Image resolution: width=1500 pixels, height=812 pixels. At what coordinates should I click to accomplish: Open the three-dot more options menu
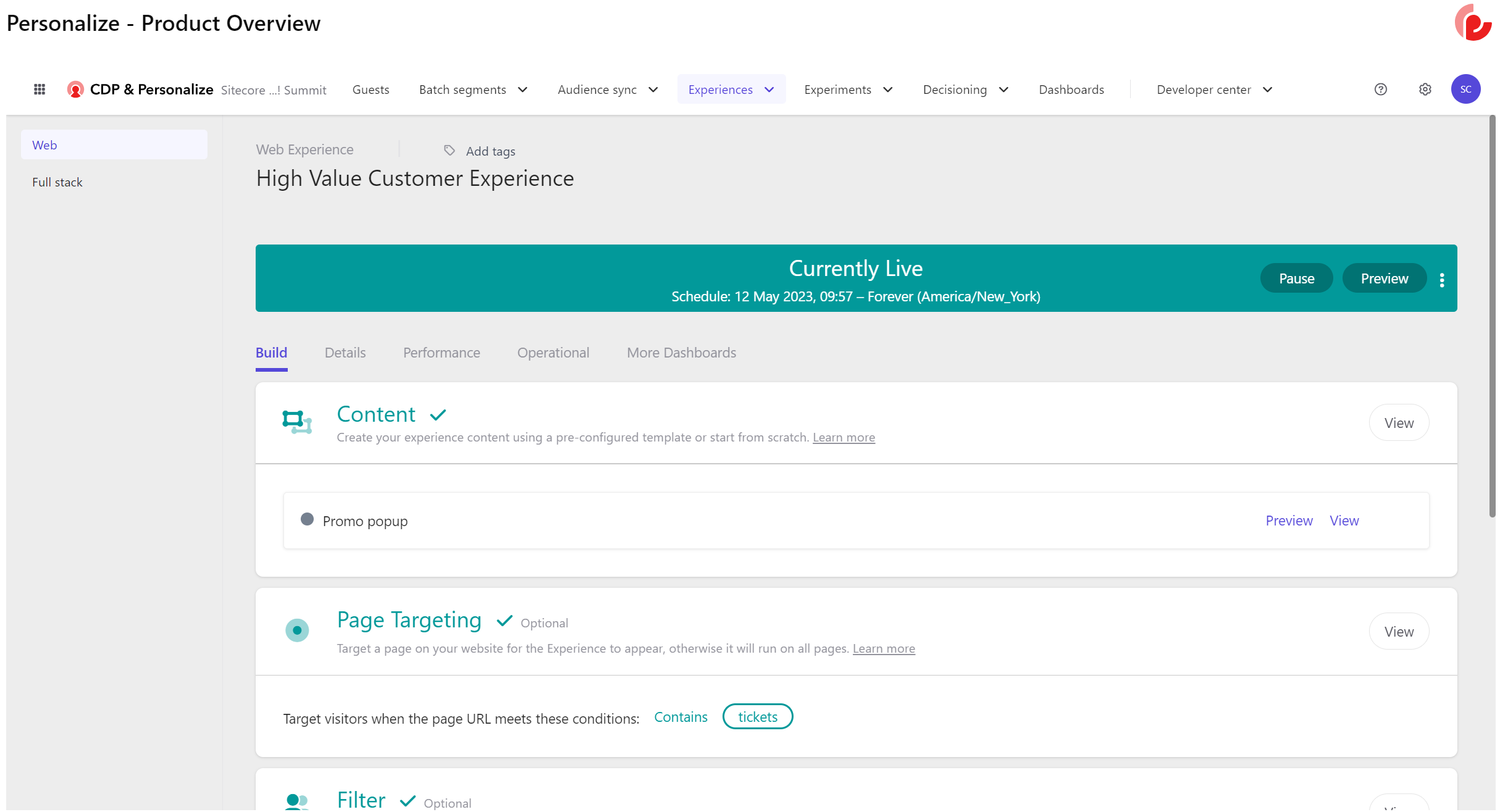1441,280
